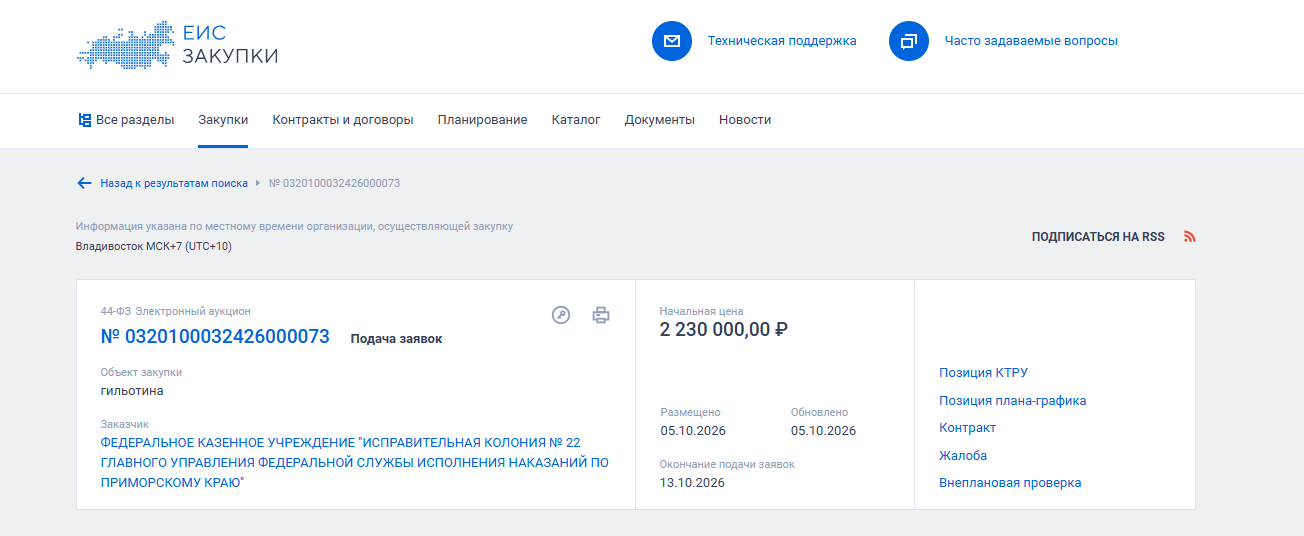Viewport: 1304px width, 536px height.
Task: Open the Техническая поддержка envelope icon
Action: [672, 41]
